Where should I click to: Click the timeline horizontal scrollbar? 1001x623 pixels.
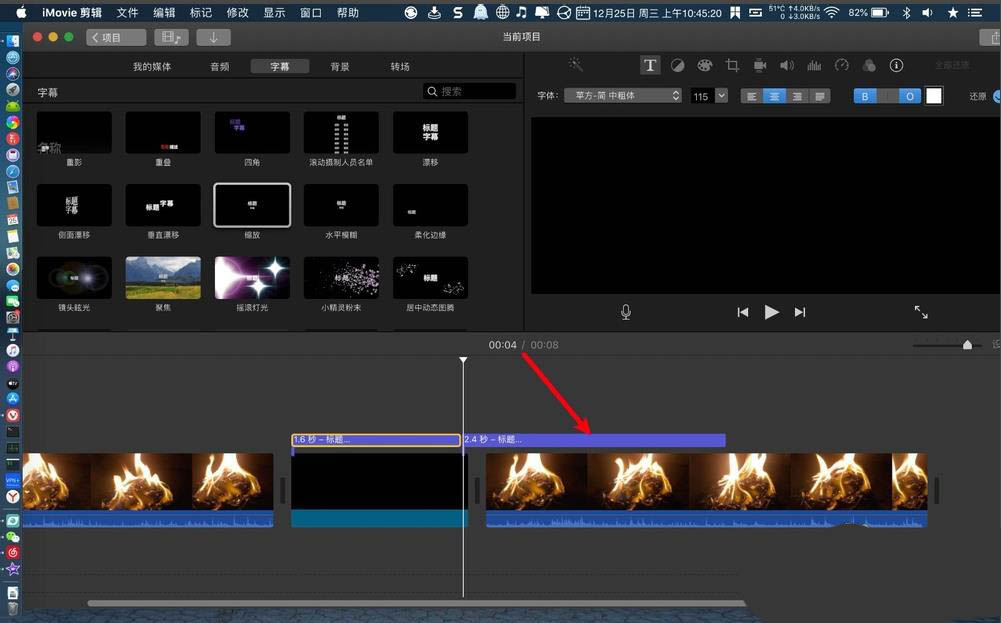416,603
